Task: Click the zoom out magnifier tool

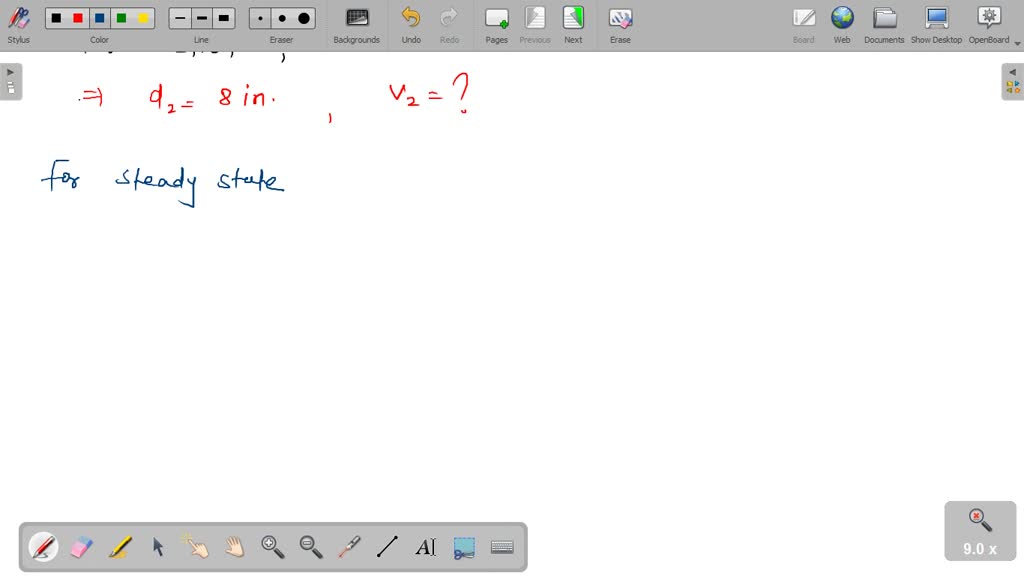Action: coord(311,547)
